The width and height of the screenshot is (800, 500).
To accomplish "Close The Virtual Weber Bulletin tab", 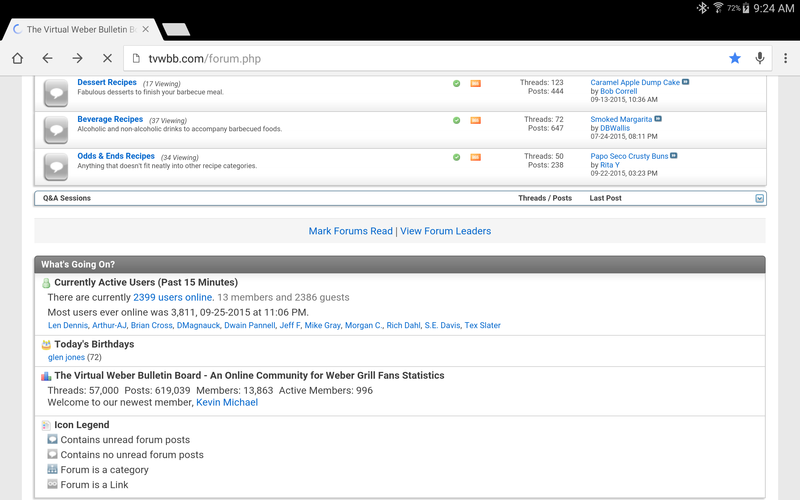I will 145,29.
